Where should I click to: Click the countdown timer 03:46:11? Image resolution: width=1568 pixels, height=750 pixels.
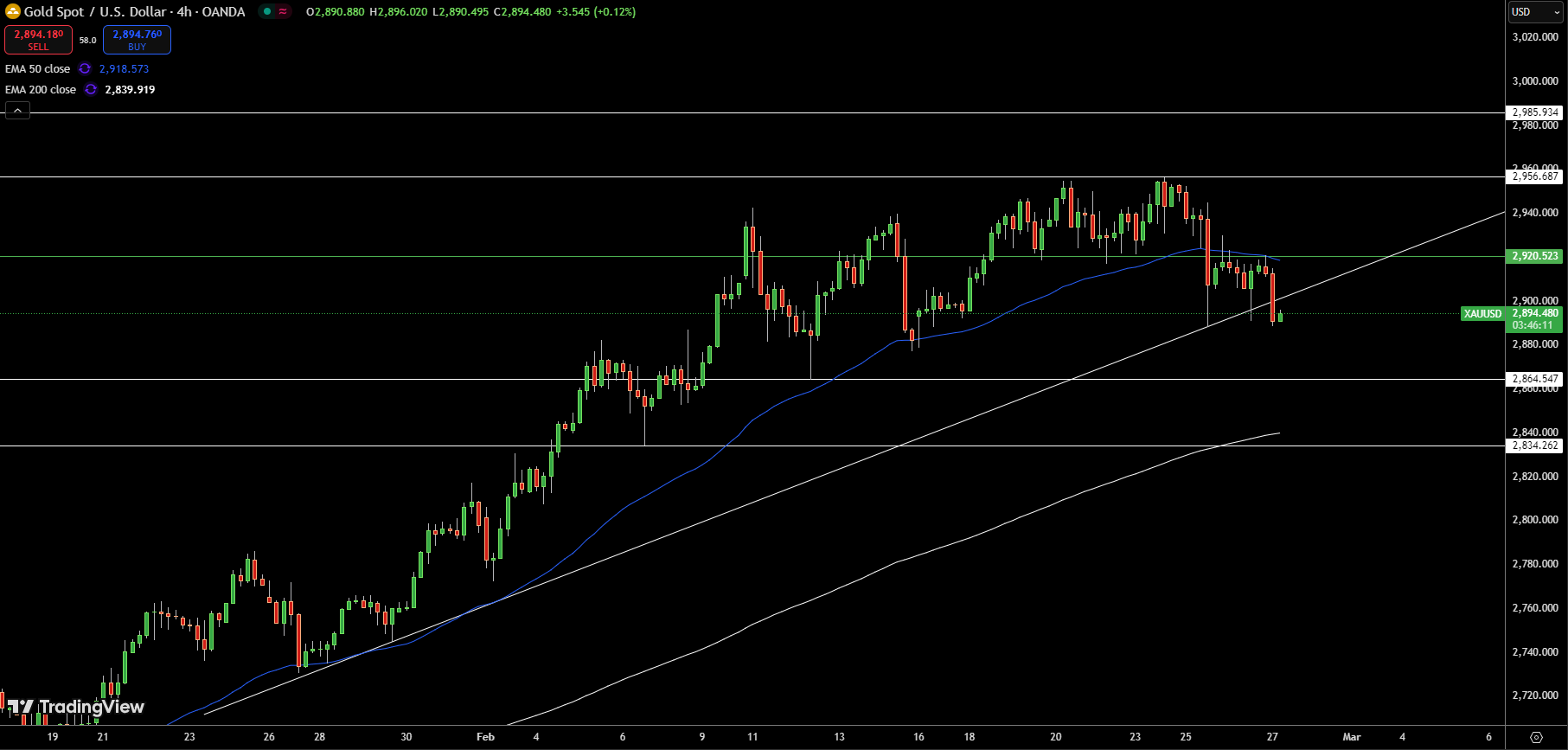coord(1533,325)
